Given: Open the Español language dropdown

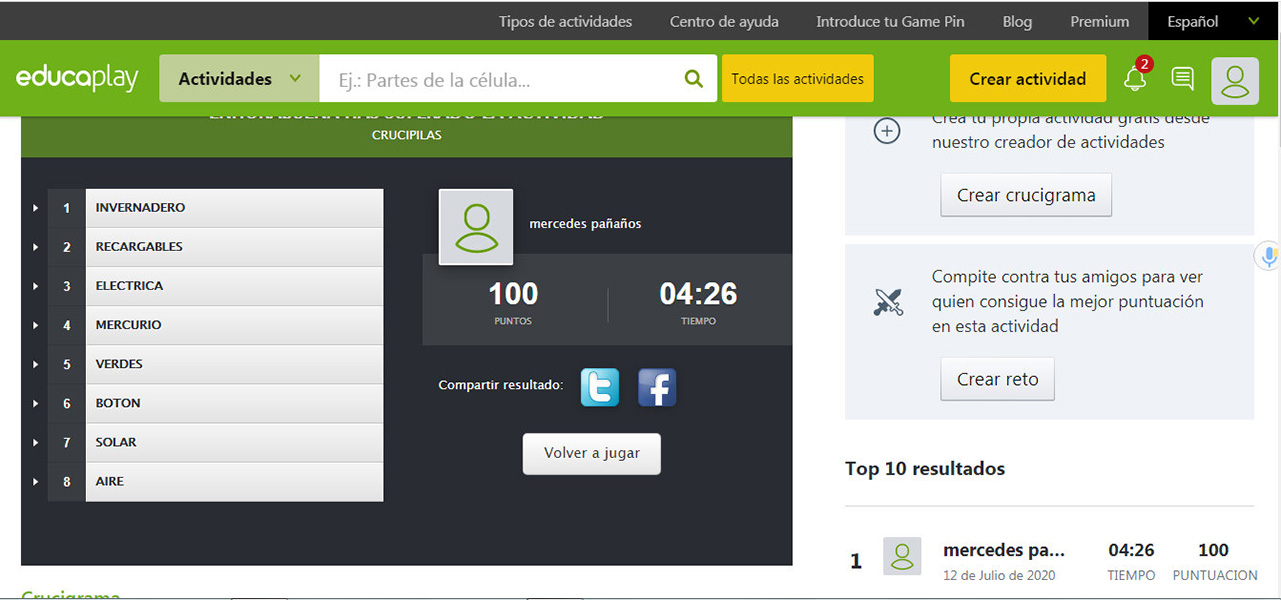Looking at the screenshot, I should tap(1213, 21).
